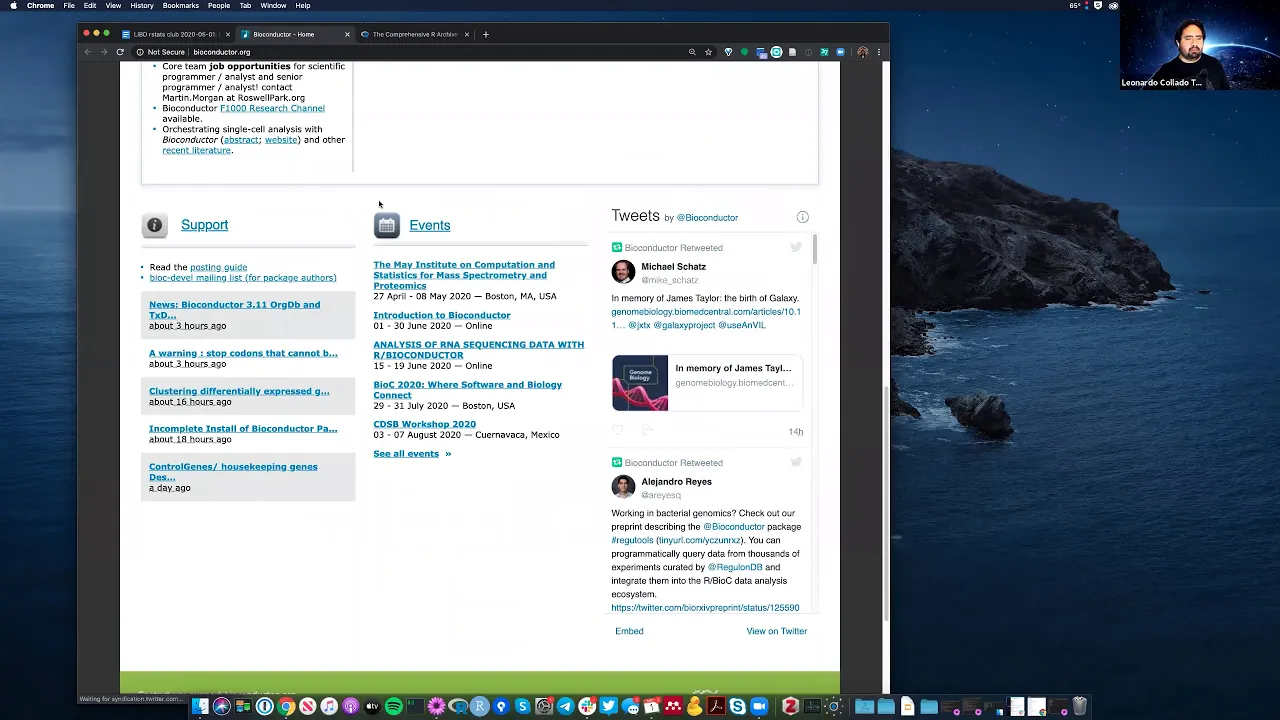
Task: Open the File menu
Action: (69, 6)
